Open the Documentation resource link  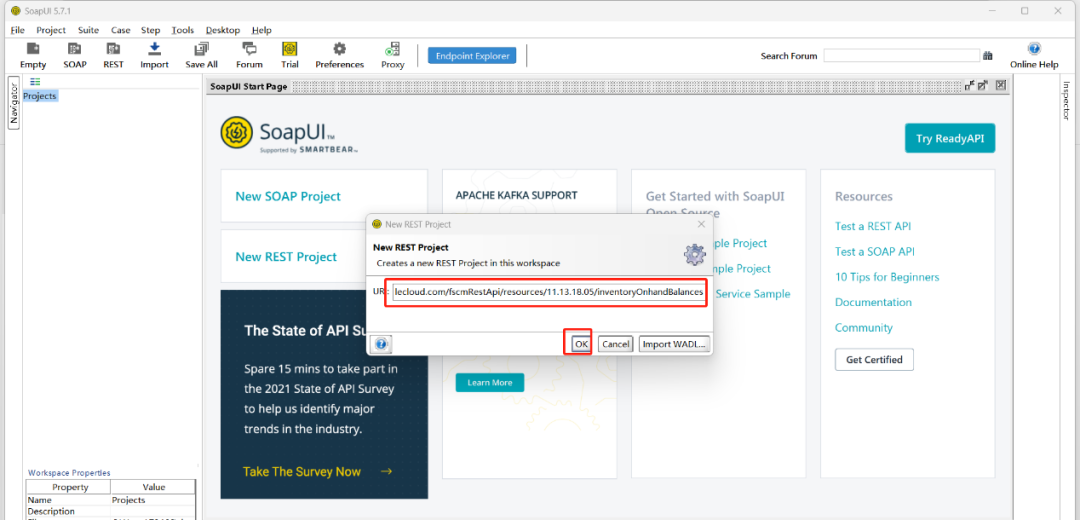point(873,302)
